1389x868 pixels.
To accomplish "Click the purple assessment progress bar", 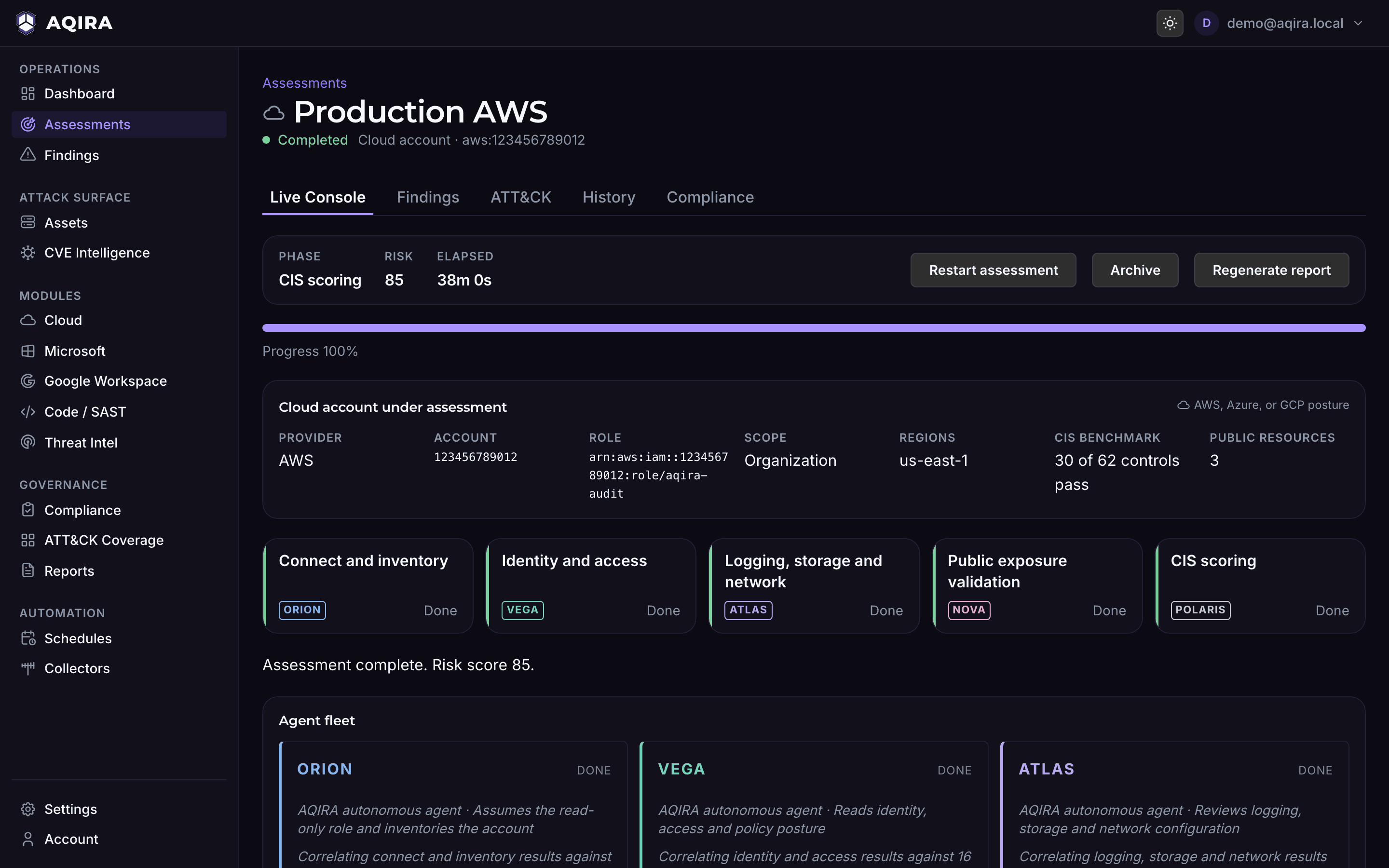I will (814, 328).
